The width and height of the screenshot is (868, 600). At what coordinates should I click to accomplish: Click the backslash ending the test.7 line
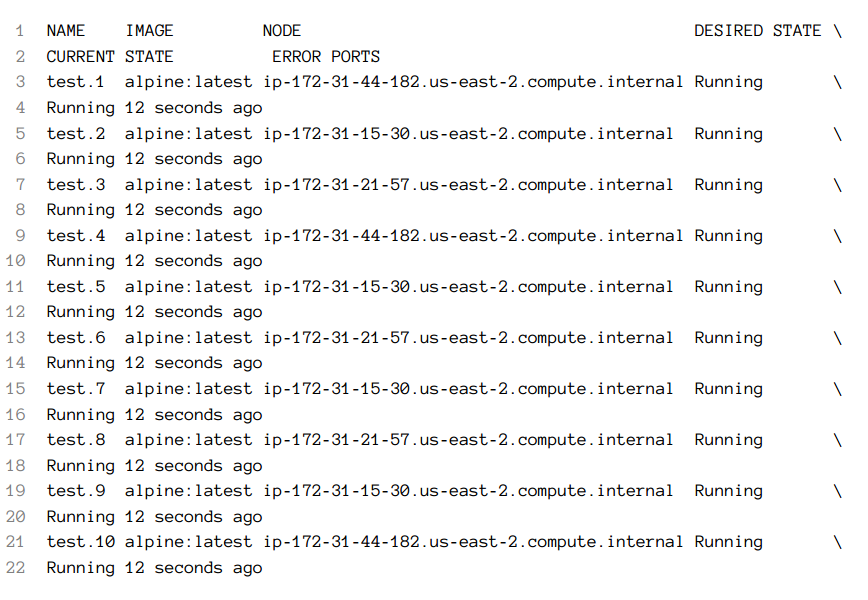tap(838, 389)
